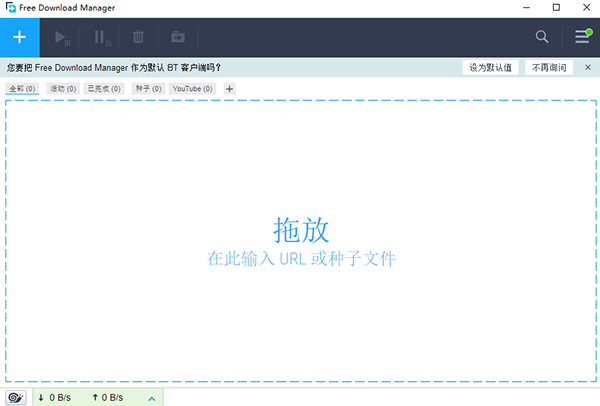The image size is (600, 406).
Task: Open the search magnifier icon
Action: (x=542, y=37)
